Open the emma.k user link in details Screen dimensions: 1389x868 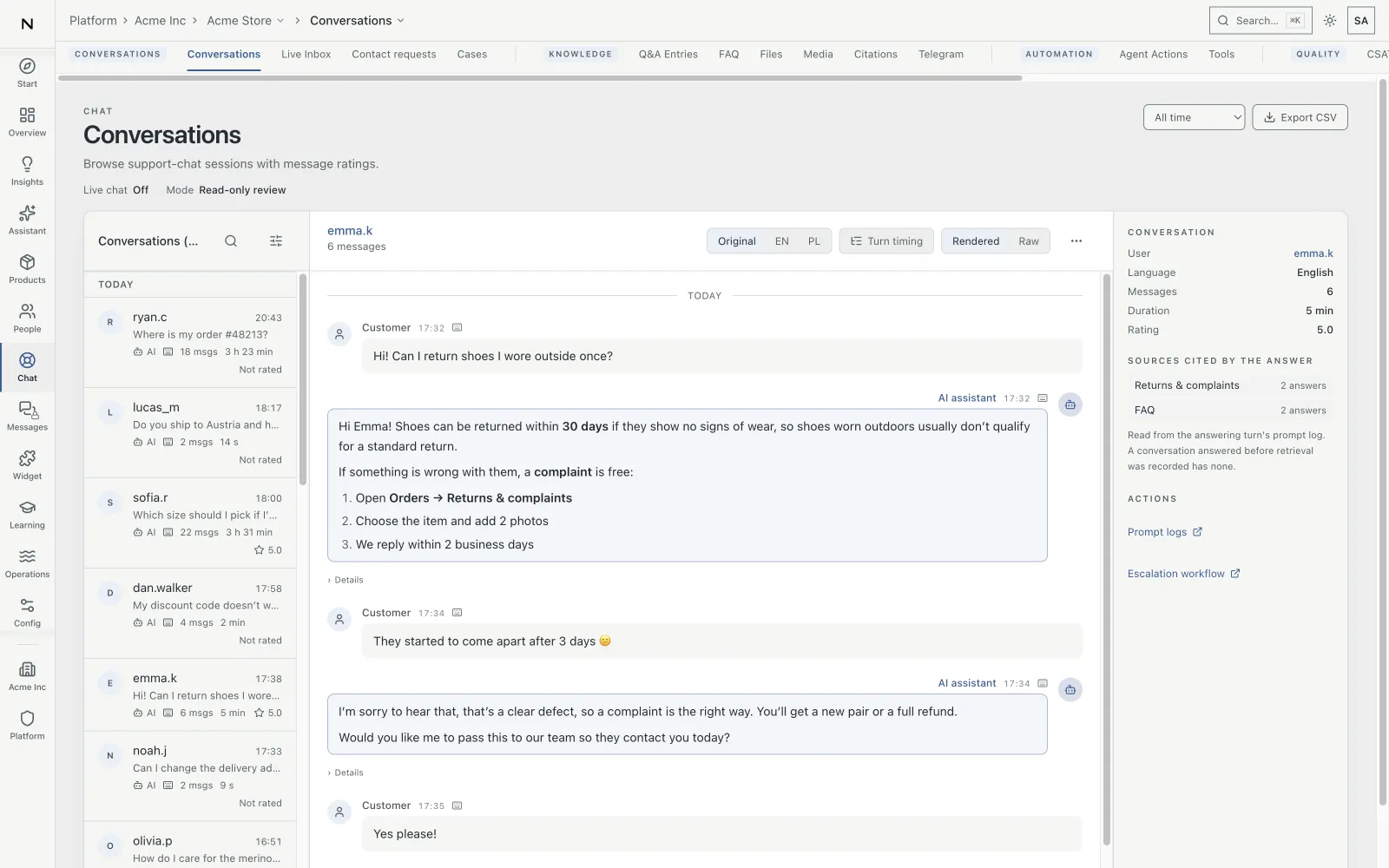point(1313,253)
